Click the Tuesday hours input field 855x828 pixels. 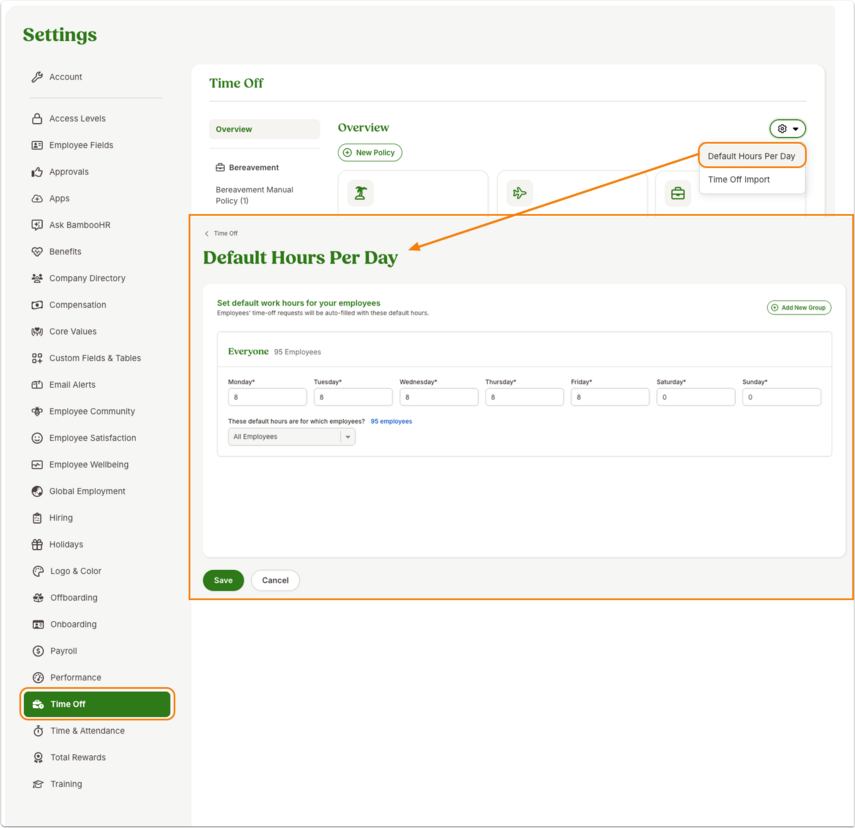click(x=353, y=397)
